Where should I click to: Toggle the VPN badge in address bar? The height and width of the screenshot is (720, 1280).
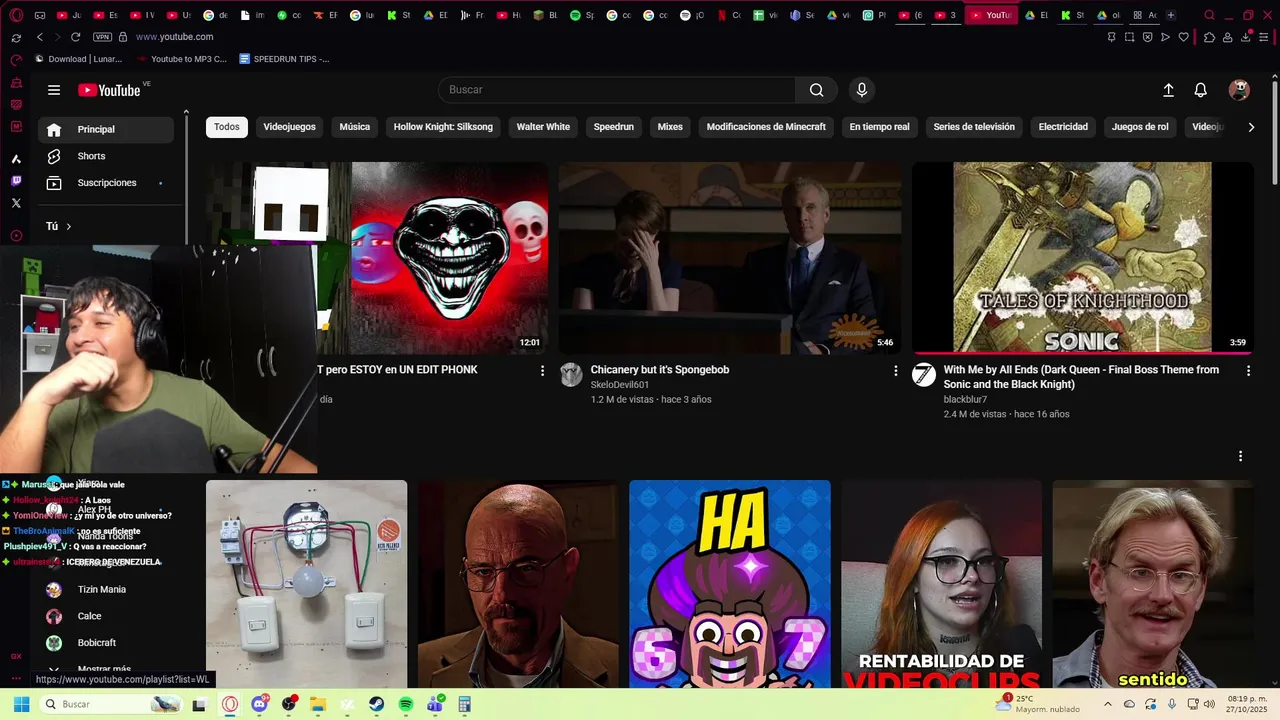(102, 37)
